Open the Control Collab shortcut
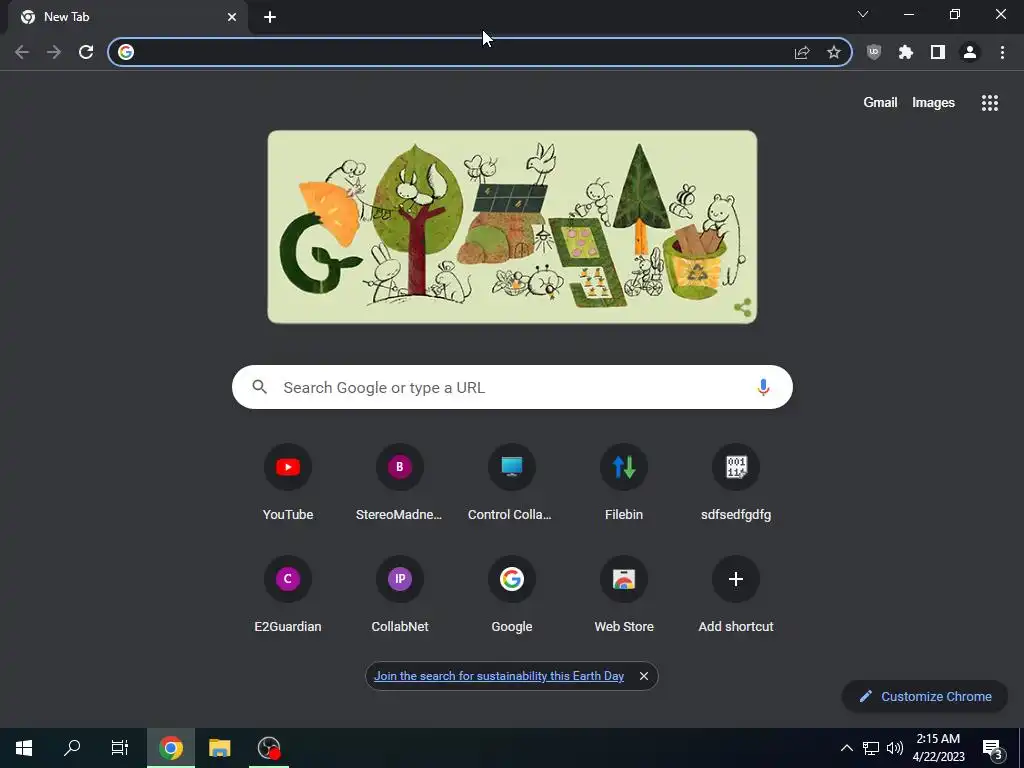Screen dimensions: 1024x768 [512, 483]
